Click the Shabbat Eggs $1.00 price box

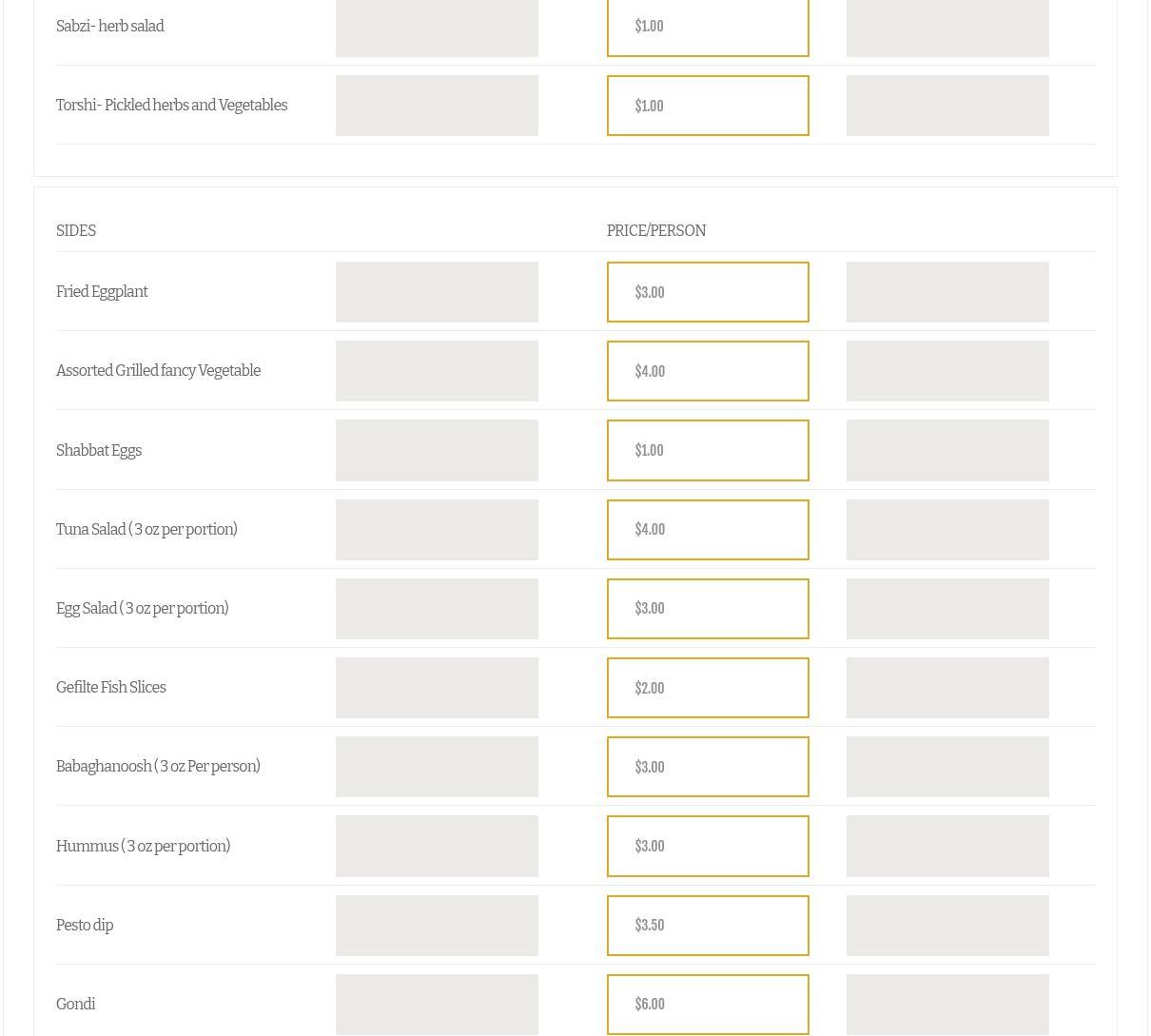[708, 450]
